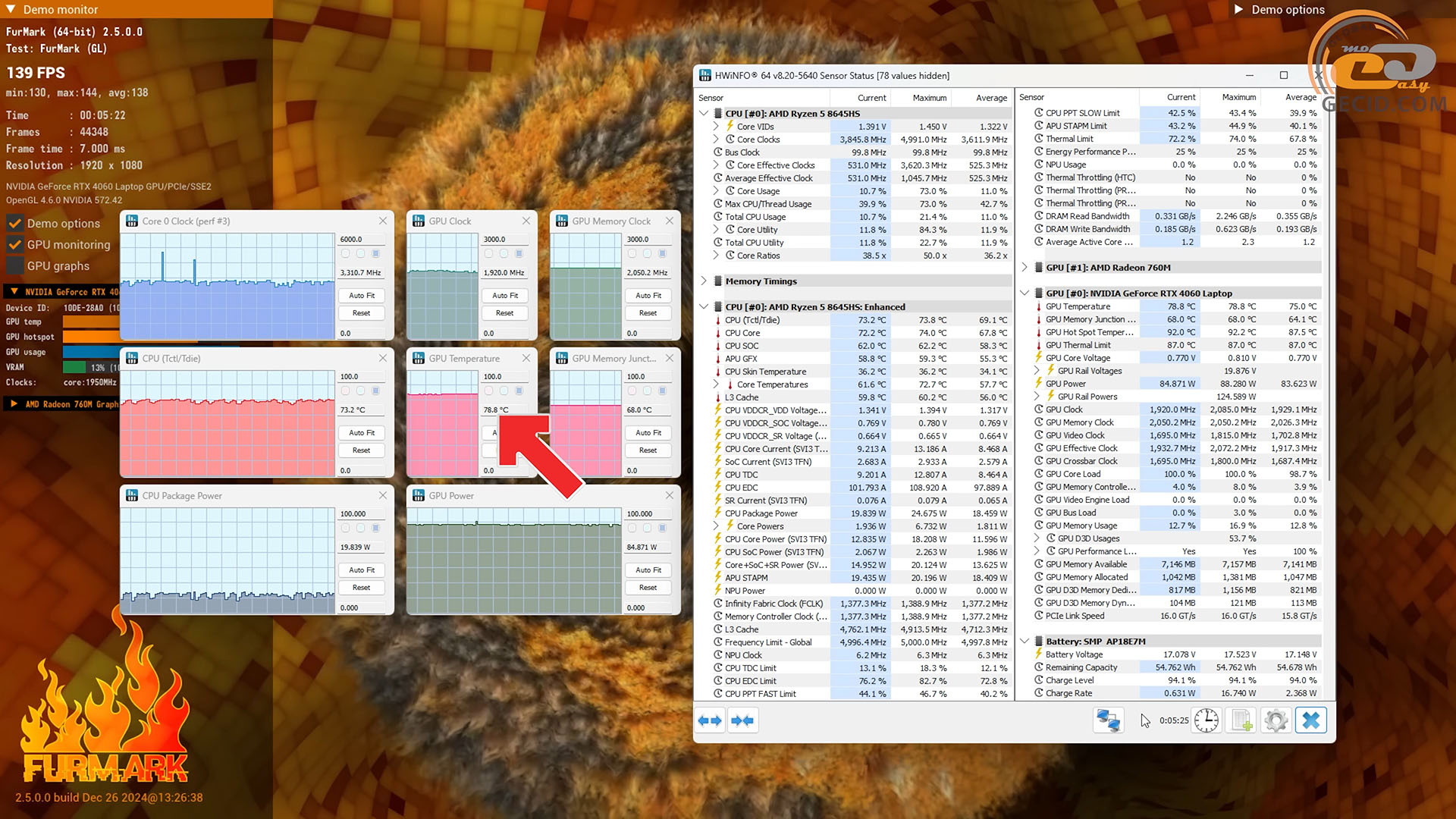The image size is (1456, 819).
Task: Click Reset in Core 0 Clock graph
Action: click(362, 313)
